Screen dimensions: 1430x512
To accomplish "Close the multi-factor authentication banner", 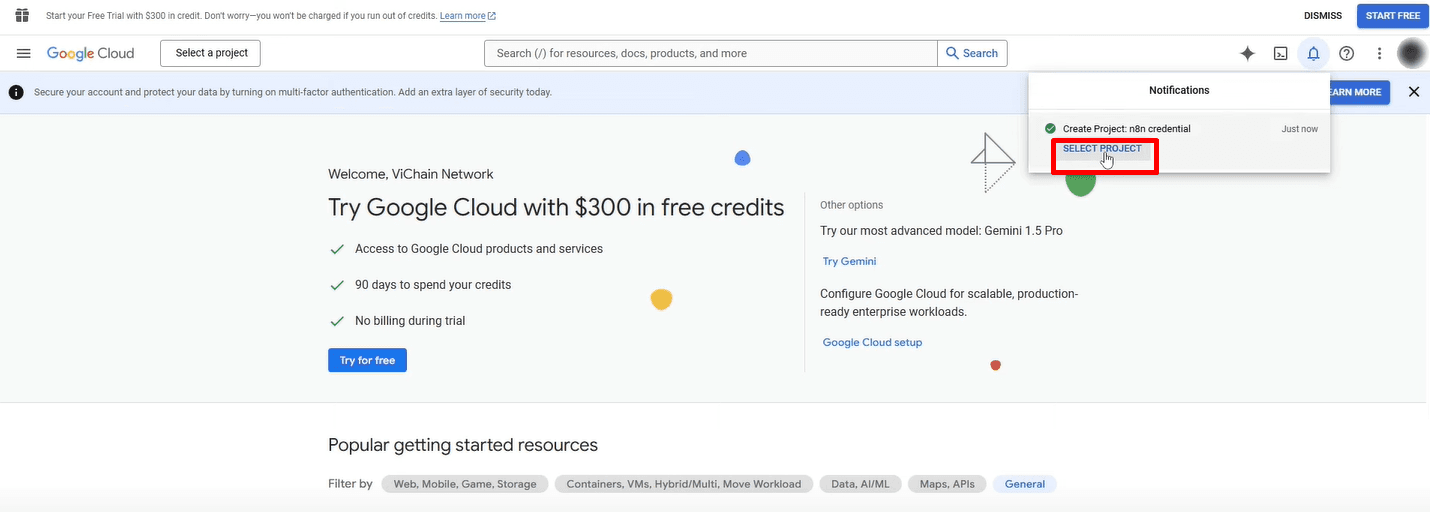I will 1414,92.
